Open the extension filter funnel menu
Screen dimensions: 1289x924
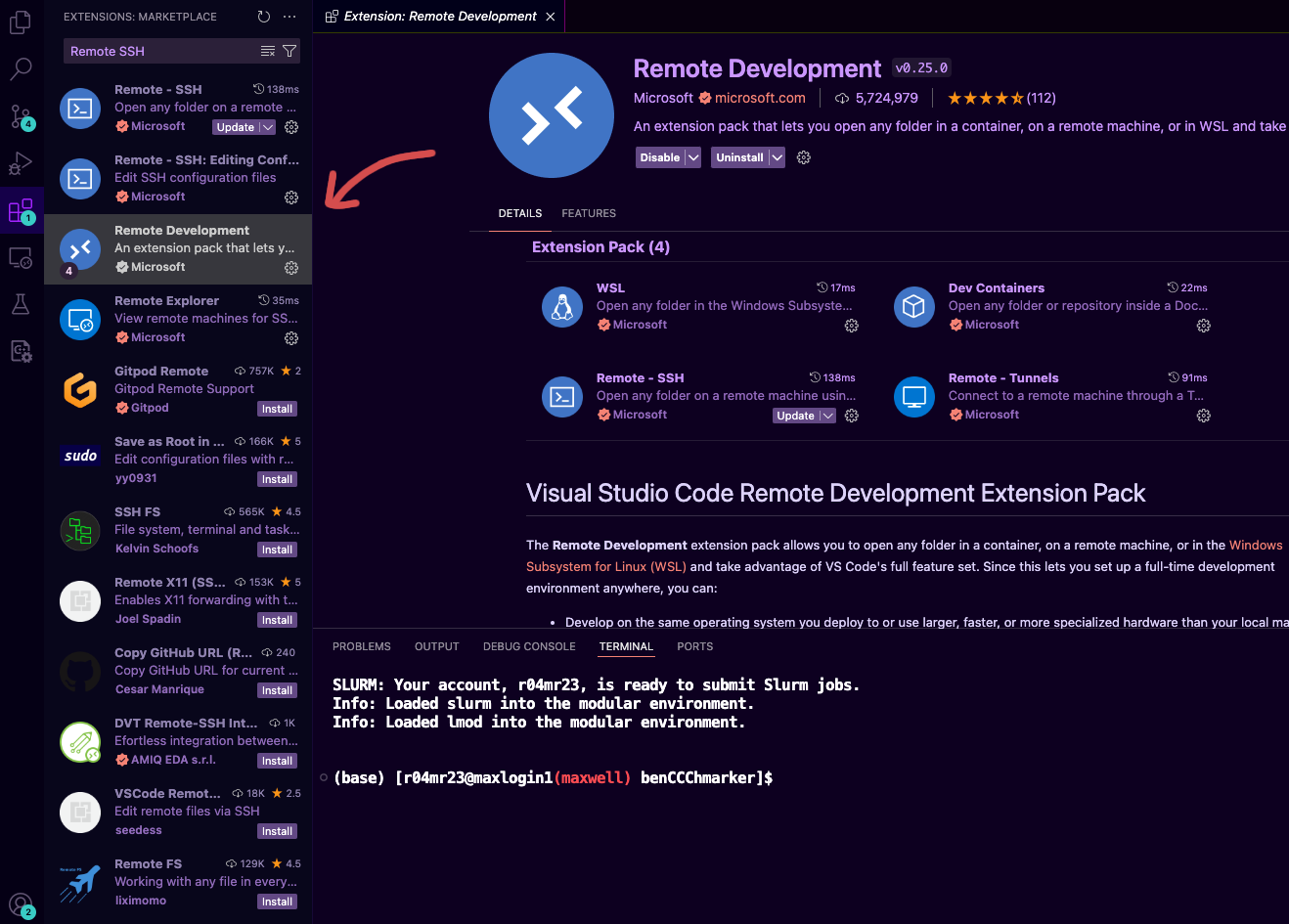pyautogui.click(x=289, y=51)
